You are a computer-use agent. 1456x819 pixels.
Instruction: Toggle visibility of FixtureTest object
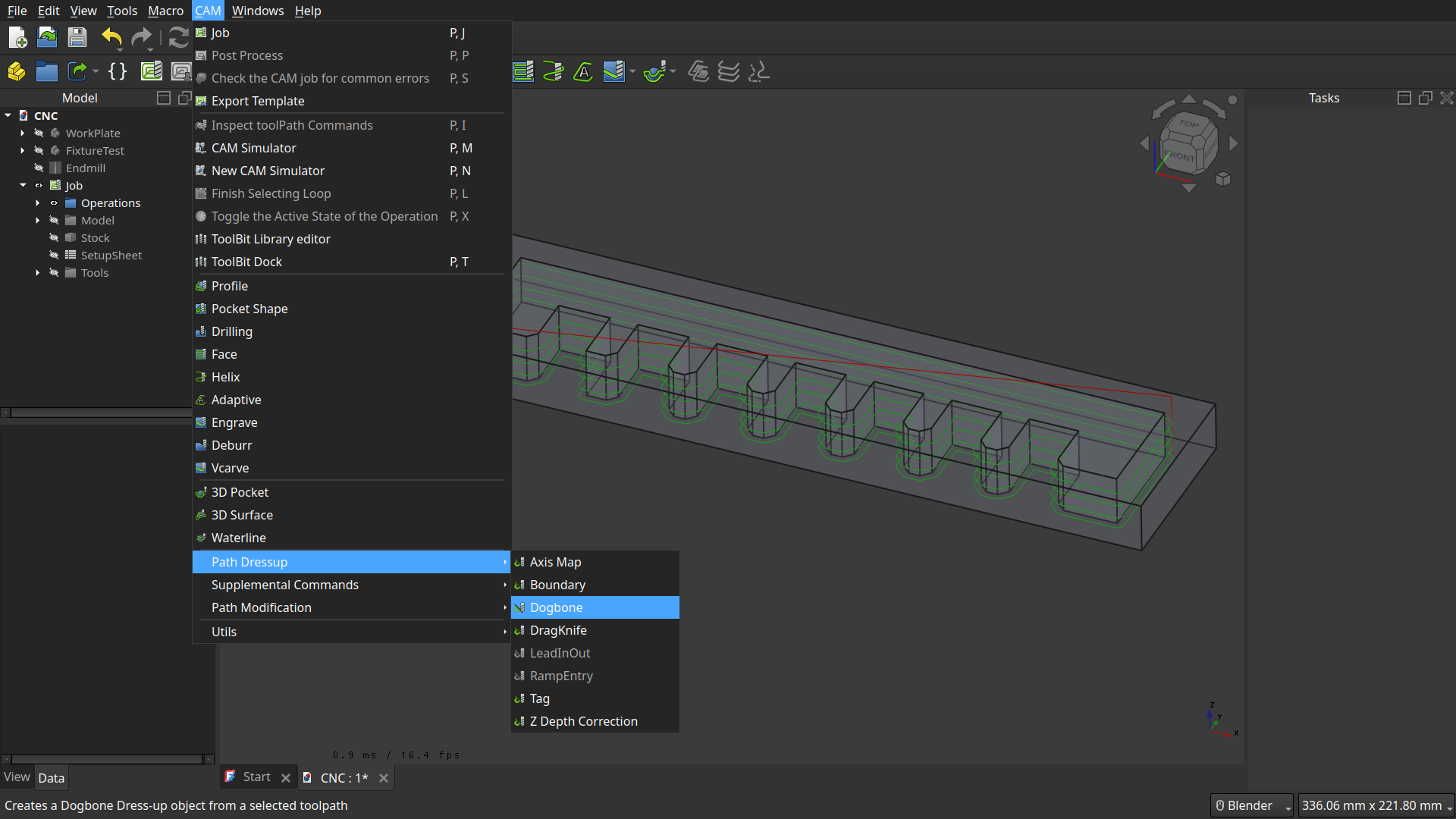[39, 150]
